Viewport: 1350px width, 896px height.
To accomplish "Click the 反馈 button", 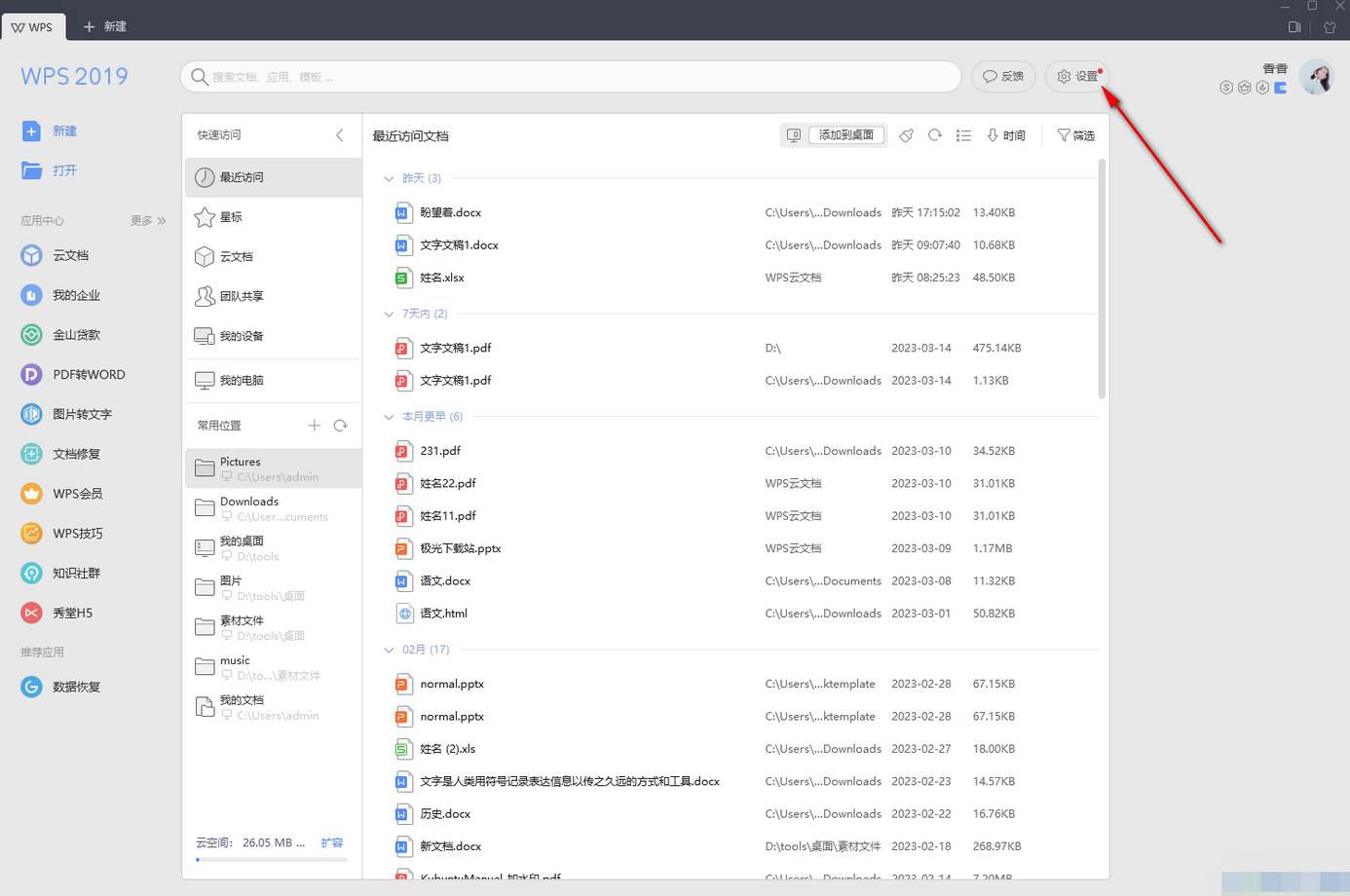I will [1002, 76].
